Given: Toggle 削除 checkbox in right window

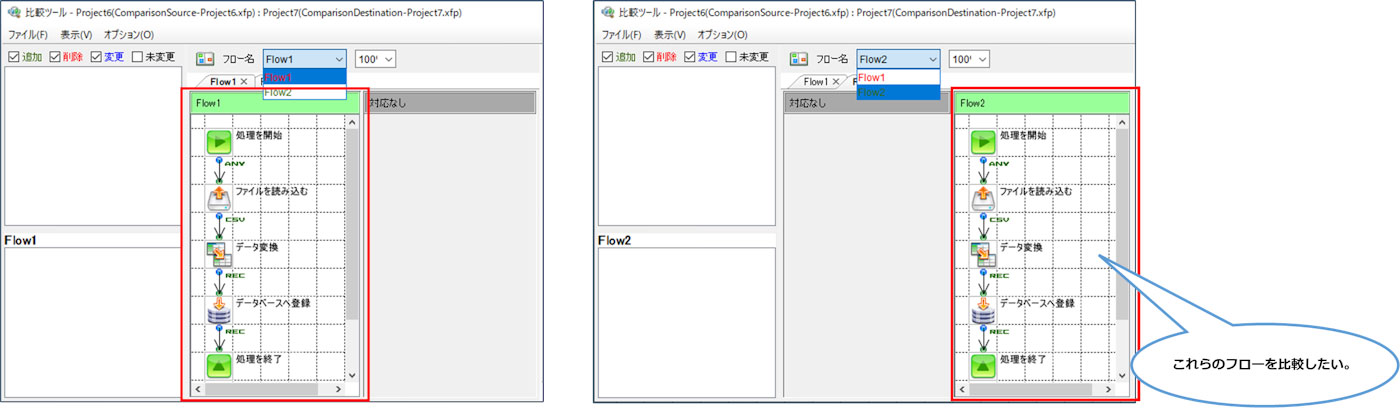Looking at the screenshot, I should (650, 57).
